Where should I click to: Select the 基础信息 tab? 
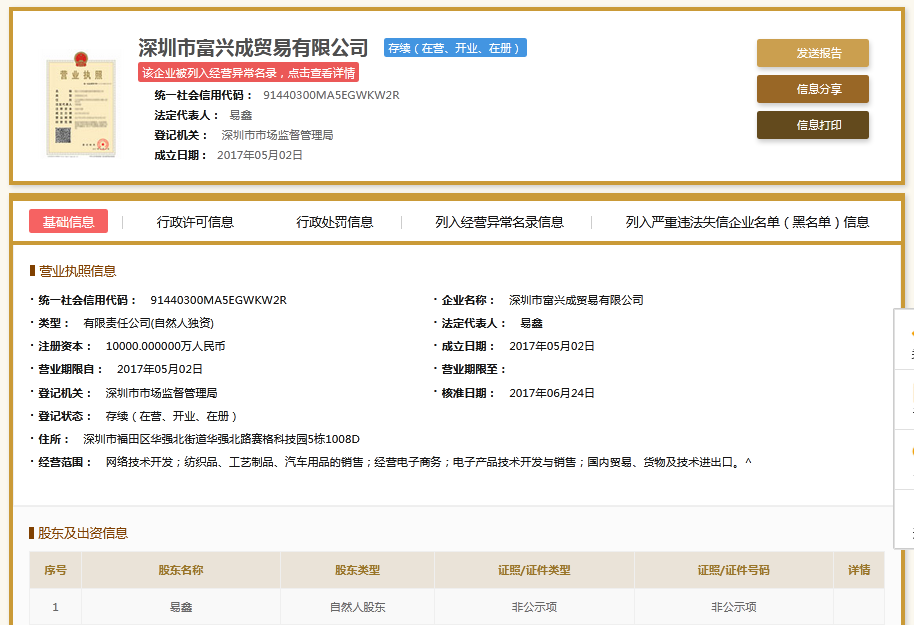click(68, 222)
